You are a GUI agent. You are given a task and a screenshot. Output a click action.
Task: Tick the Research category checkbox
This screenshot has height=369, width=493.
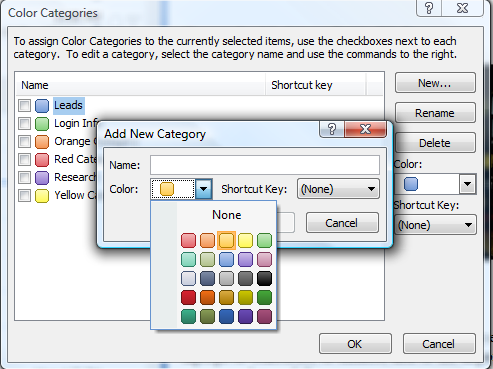click(x=24, y=178)
